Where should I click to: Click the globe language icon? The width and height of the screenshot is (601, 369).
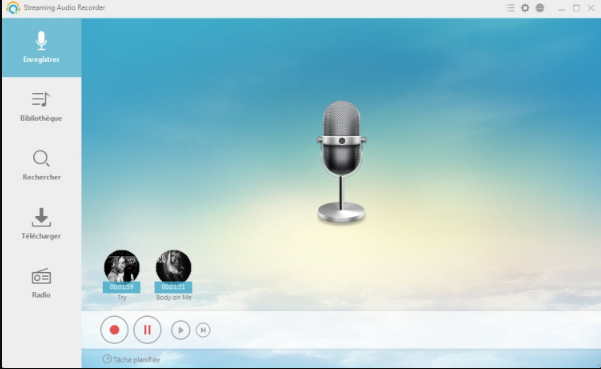tap(540, 8)
